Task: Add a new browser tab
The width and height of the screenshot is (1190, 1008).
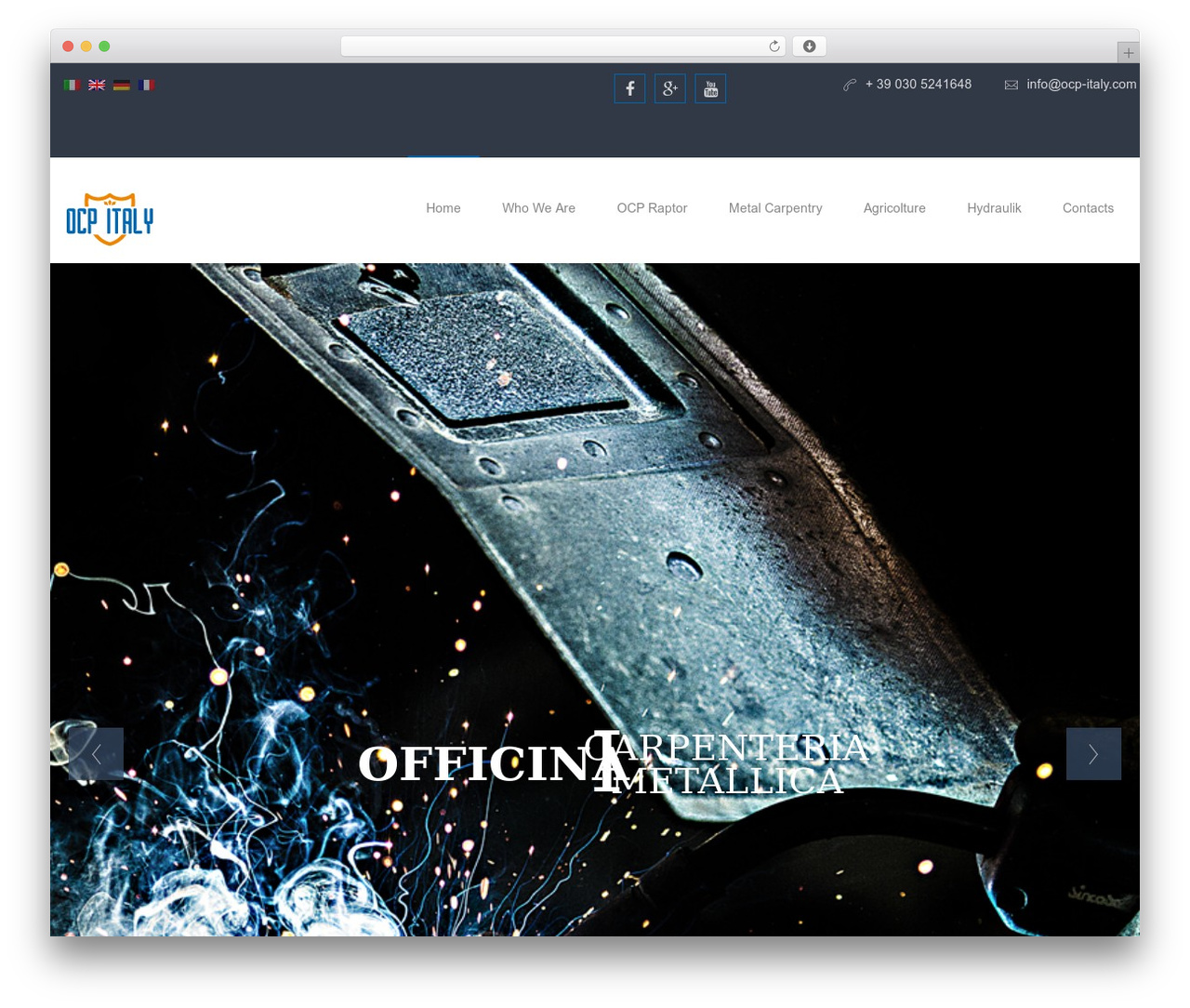Action: click(1129, 53)
